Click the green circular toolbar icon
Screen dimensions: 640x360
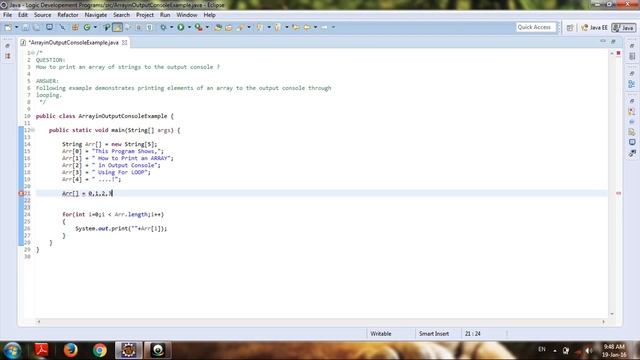[x=87, y=27]
